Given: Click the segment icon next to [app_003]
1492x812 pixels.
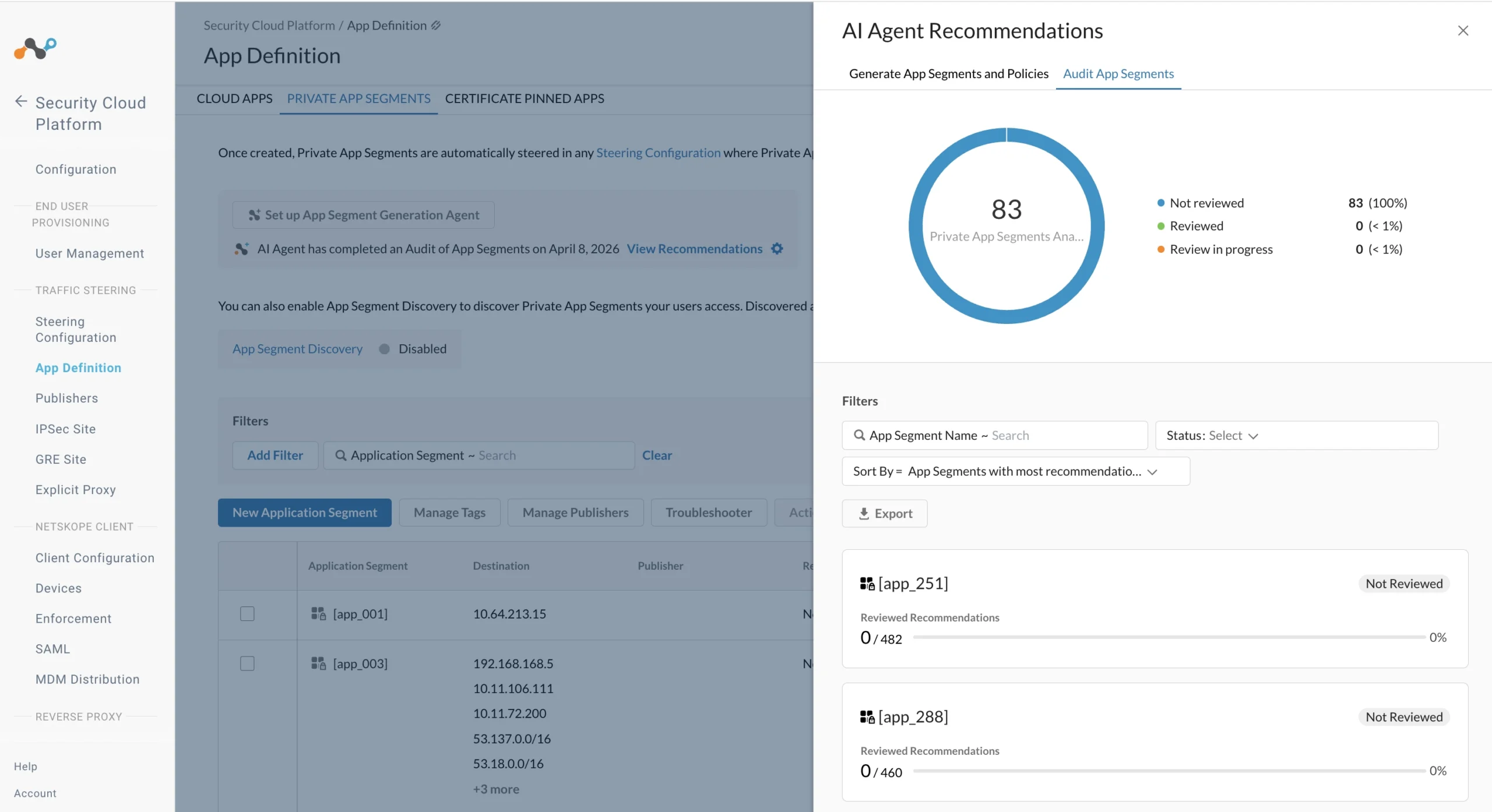Looking at the screenshot, I should pos(318,663).
